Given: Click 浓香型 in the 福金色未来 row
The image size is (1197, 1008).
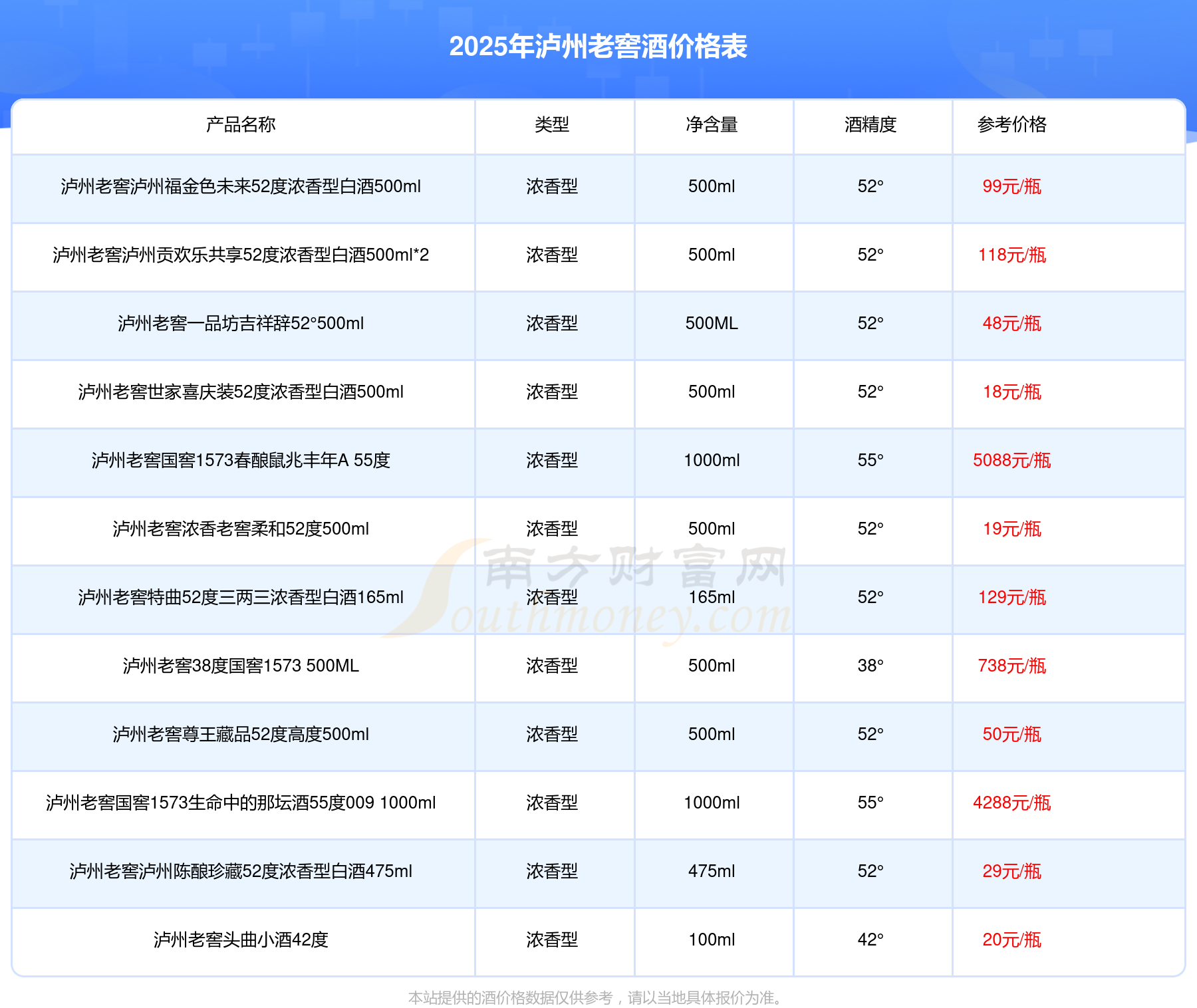Looking at the screenshot, I should [x=552, y=186].
